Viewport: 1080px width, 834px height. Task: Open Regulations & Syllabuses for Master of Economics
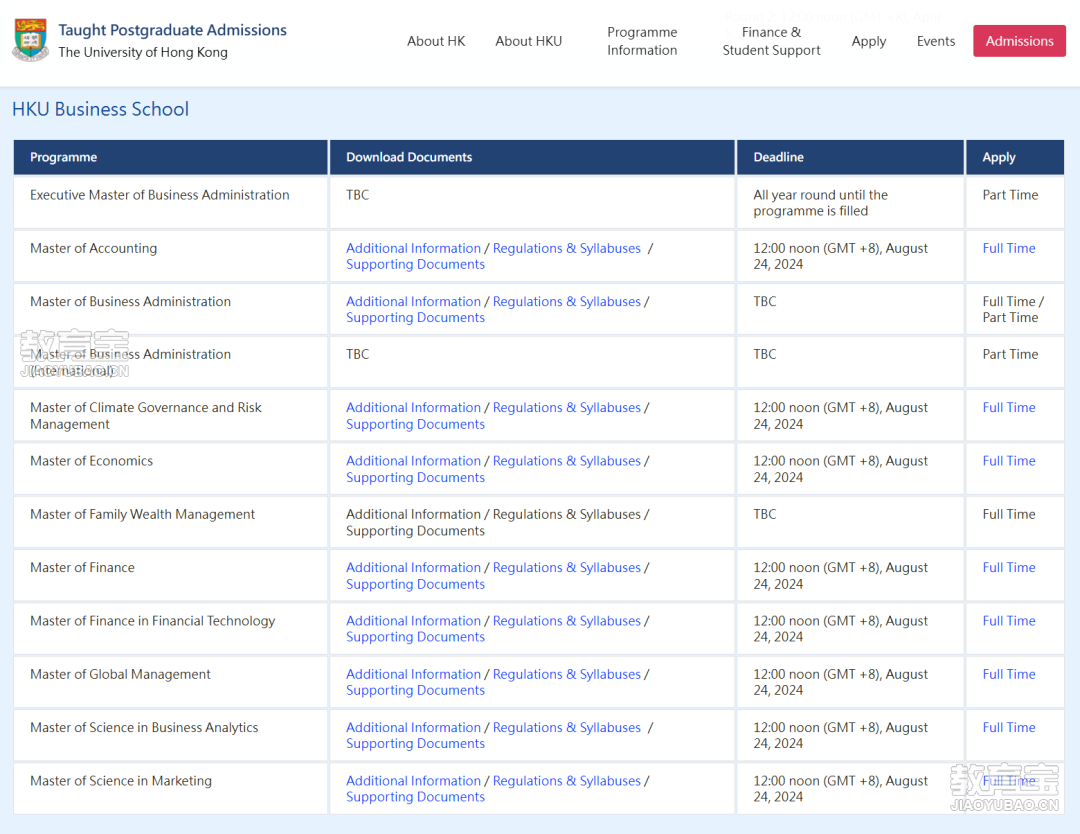point(567,461)
